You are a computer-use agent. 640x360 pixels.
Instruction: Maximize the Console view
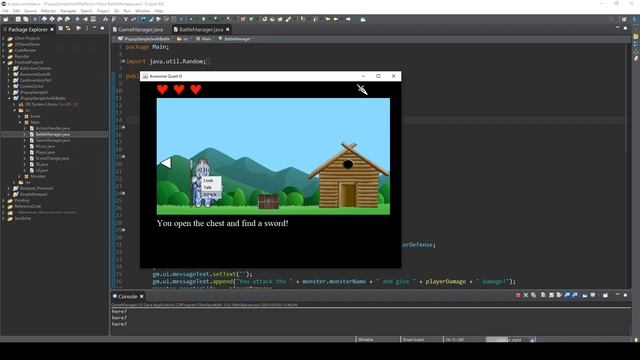pyautogui.click(x=625, y=295)
